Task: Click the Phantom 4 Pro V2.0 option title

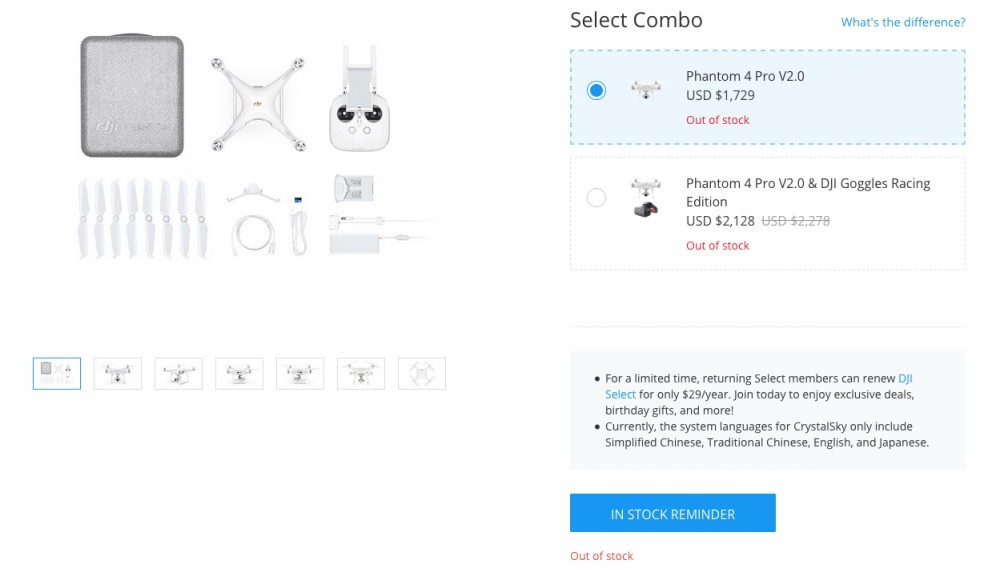Action: 745,76
